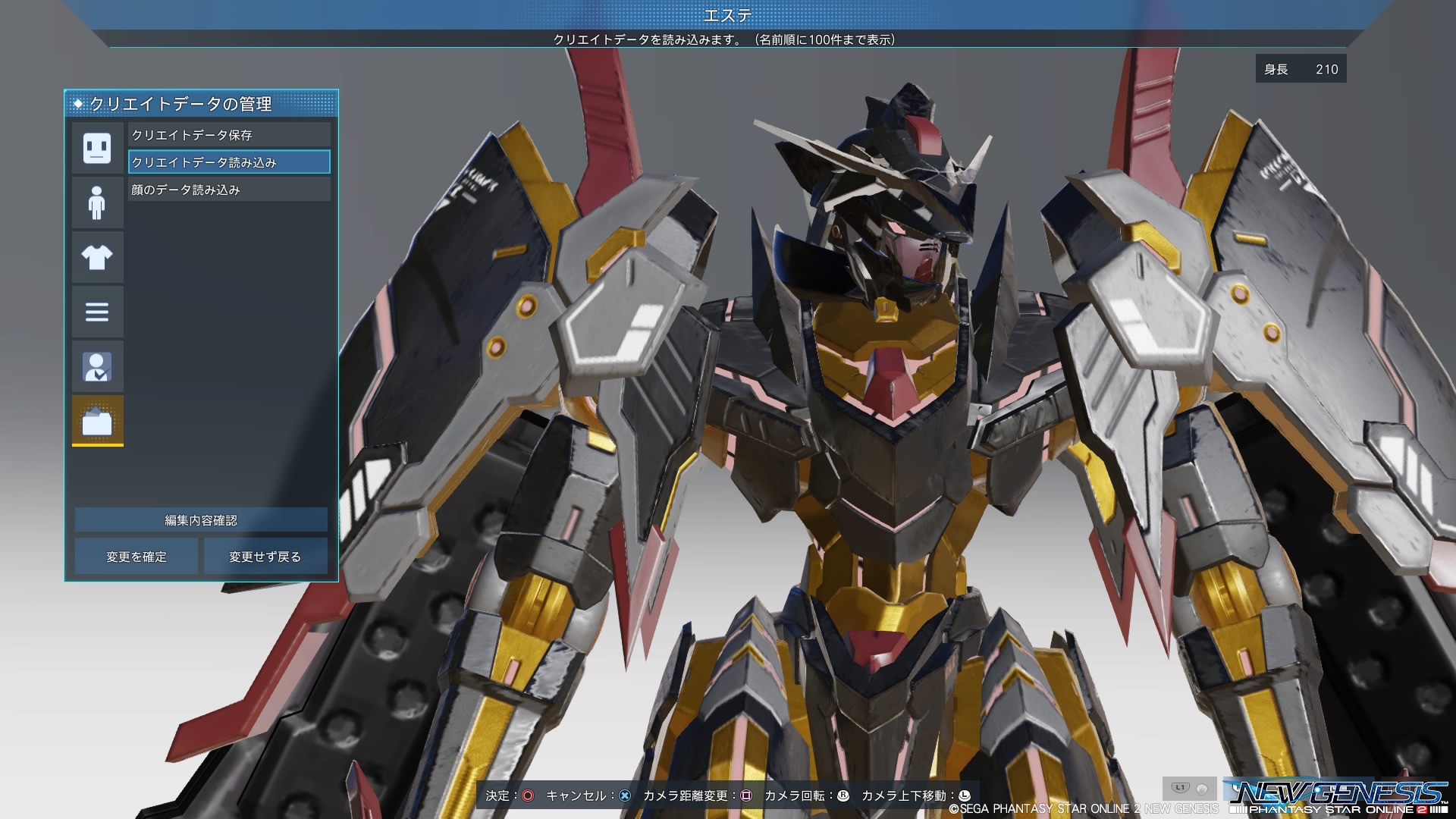Click the square camera distance icon
Screen dimensions: 1456x819
(x=746, y=795)
